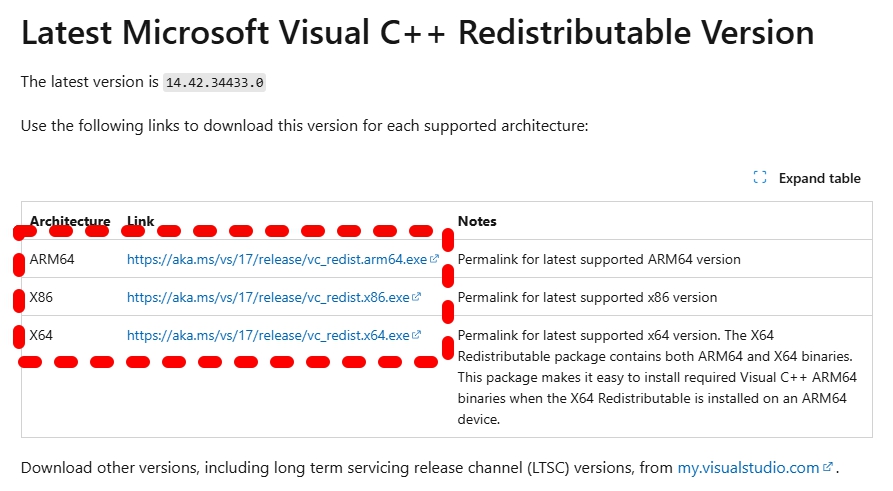The width and height of the screenshot is (893, 491).
Task: Click external-link icon beside the ARM64 URL
Action: point(435,259)
